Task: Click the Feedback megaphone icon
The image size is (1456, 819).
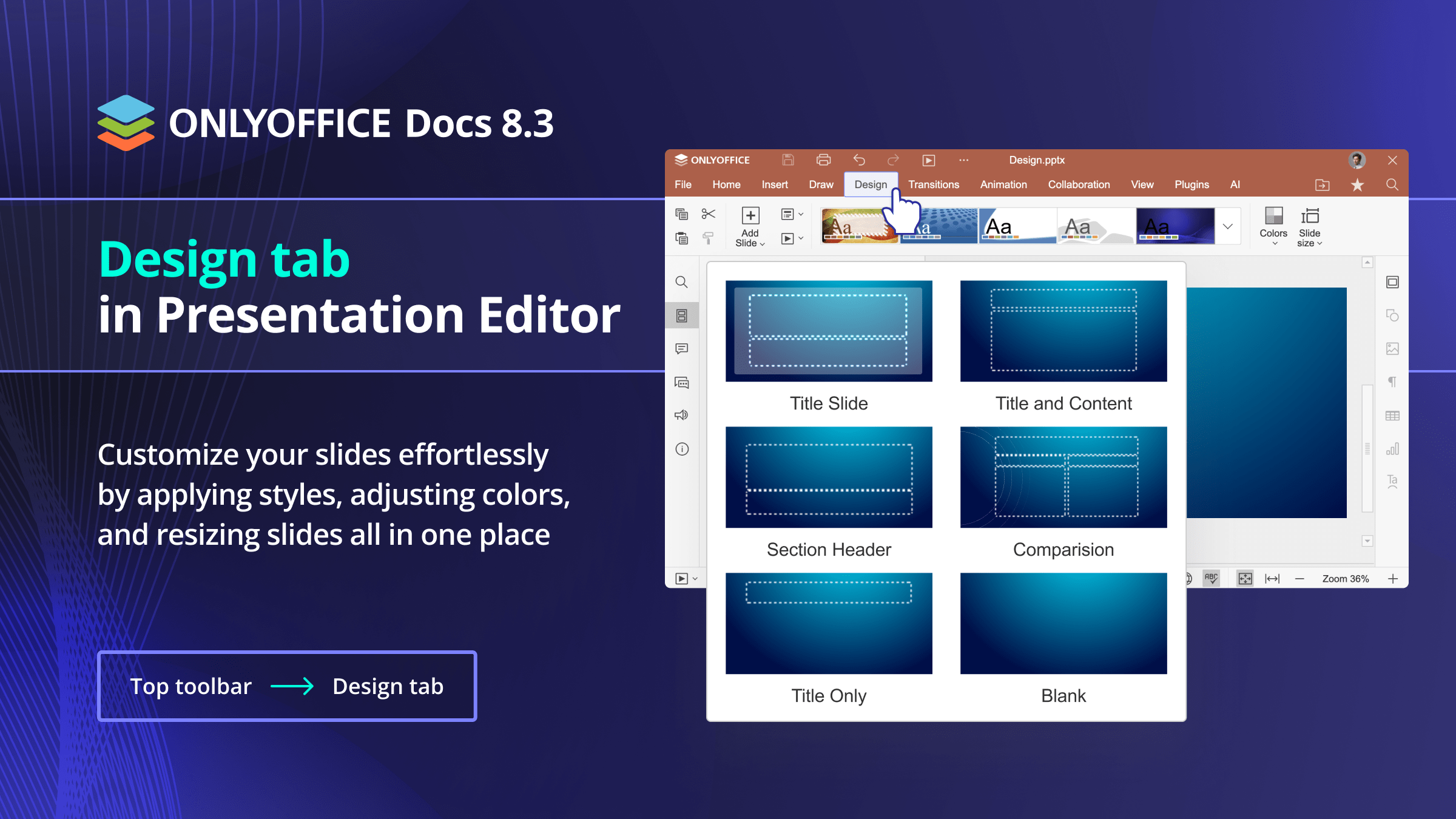Action: [x=682, y=416]
